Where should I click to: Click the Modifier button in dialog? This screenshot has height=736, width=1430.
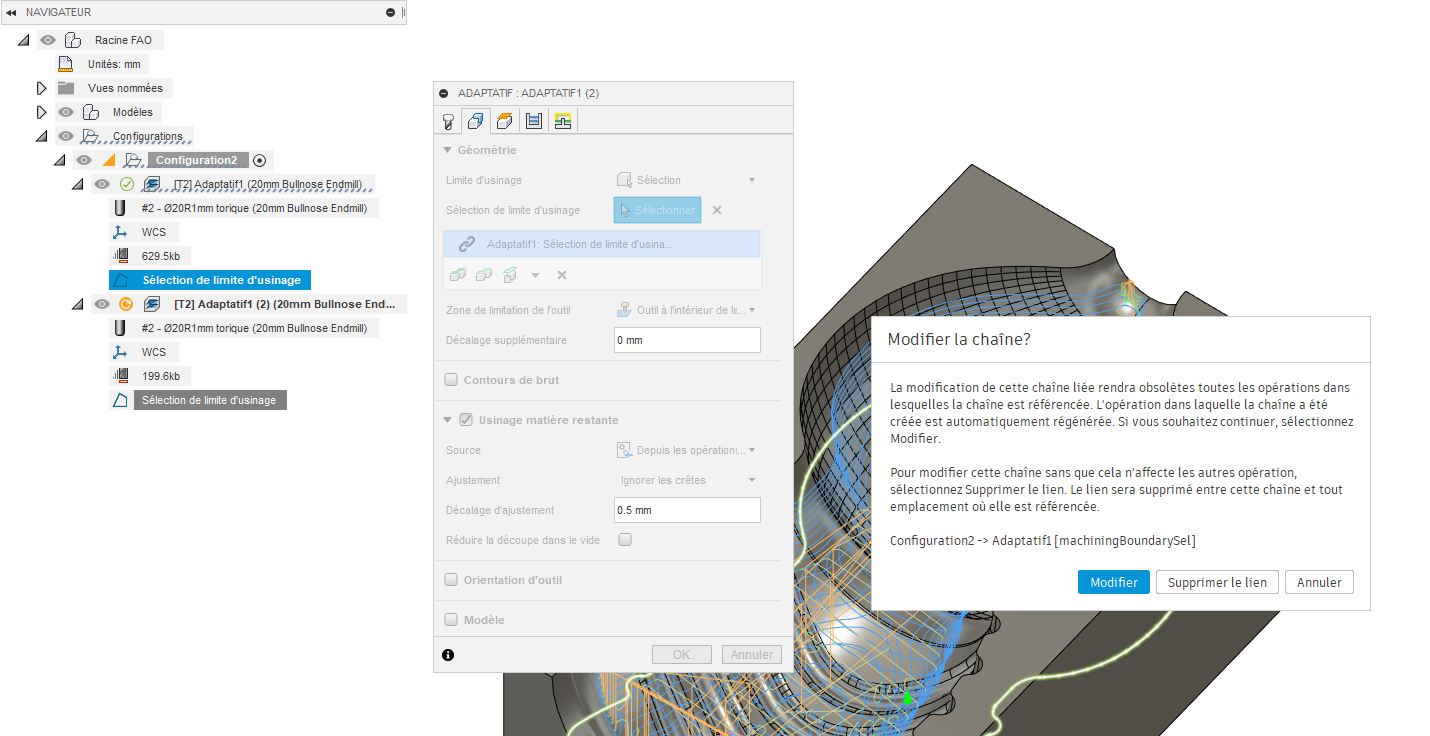[x=1113, y=582]
